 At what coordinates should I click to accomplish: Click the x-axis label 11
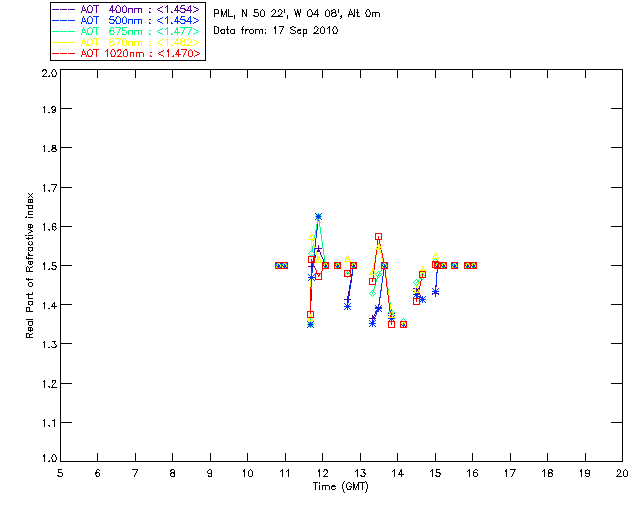coord(285,473)
